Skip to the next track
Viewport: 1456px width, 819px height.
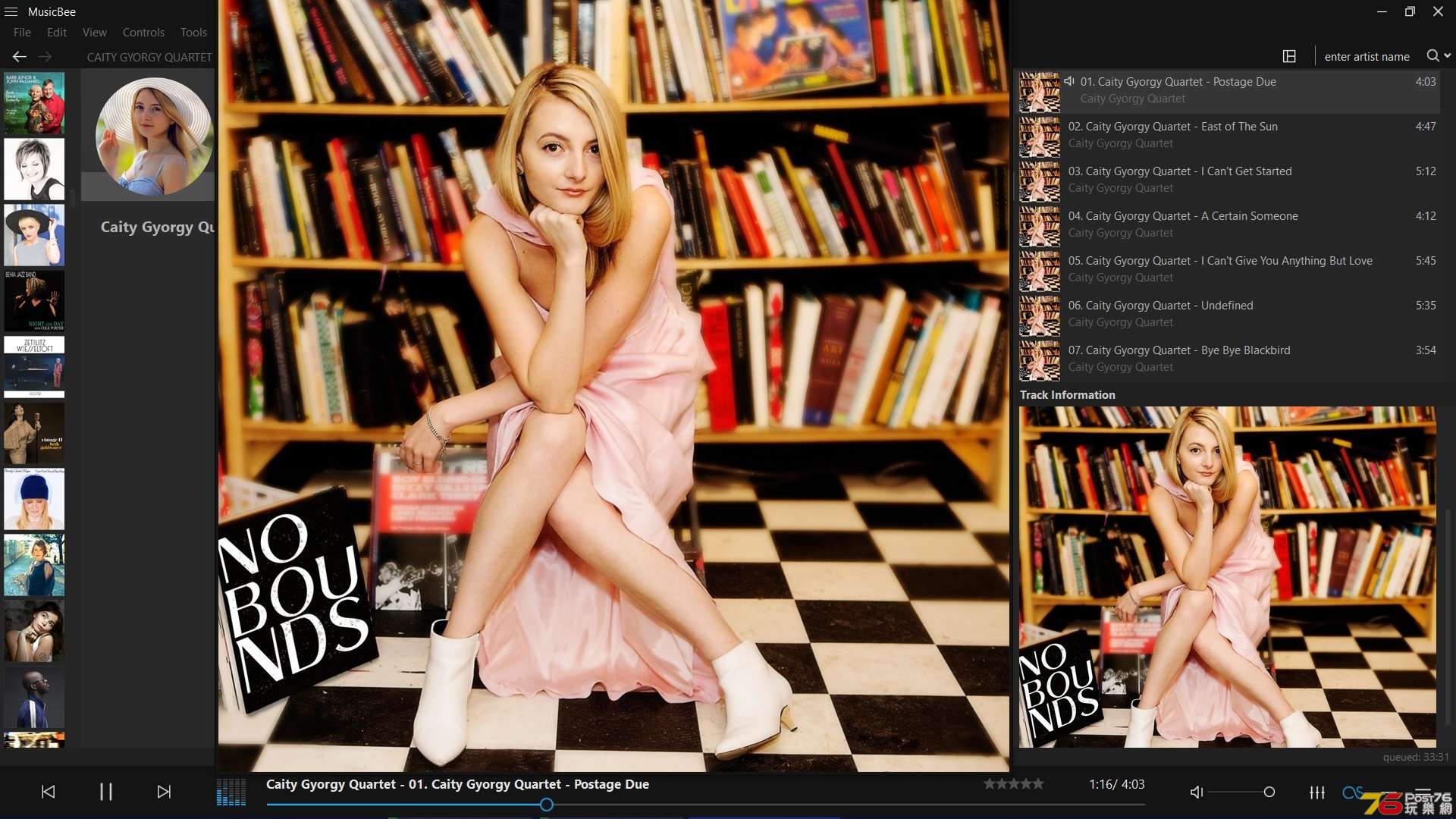(x=164, y=792)
